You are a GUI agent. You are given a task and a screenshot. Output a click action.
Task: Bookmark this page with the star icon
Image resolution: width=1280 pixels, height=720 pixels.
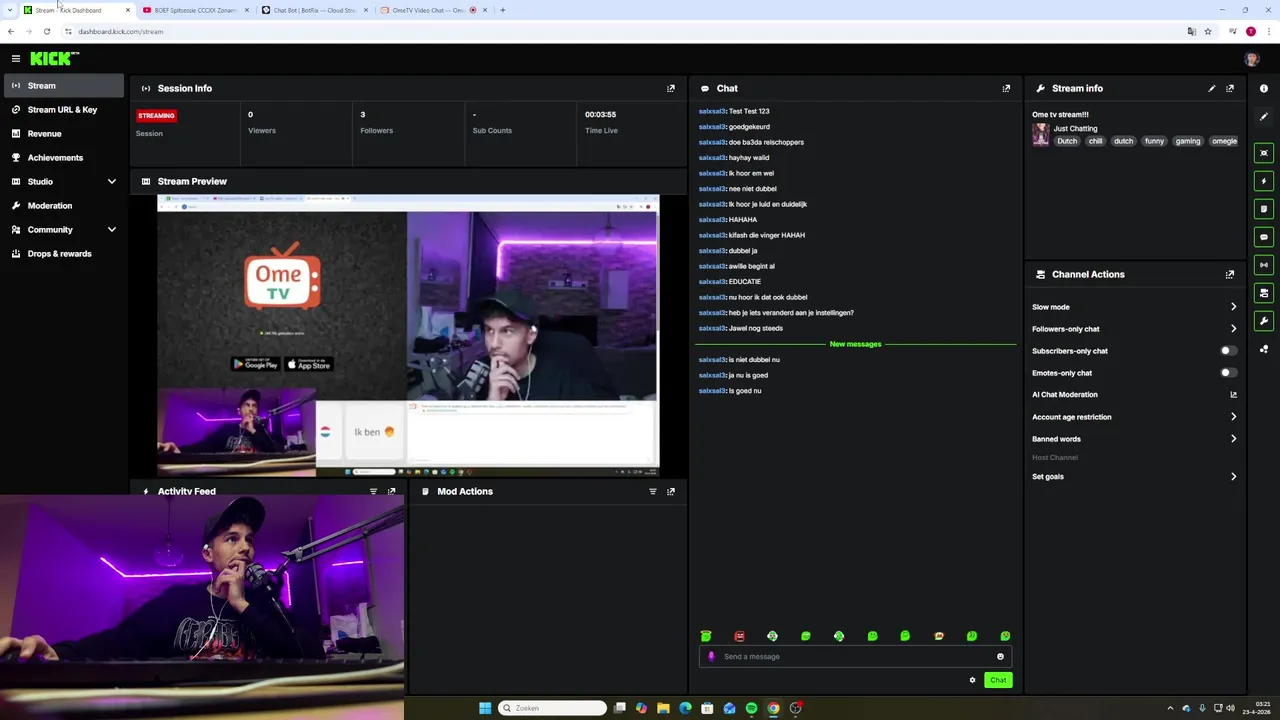coord(1208,31)
